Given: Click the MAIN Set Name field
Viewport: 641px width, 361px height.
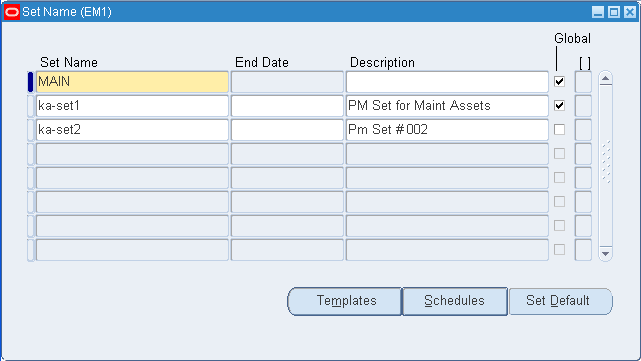Looking at the screenshot, I should [x=132, y=82].
